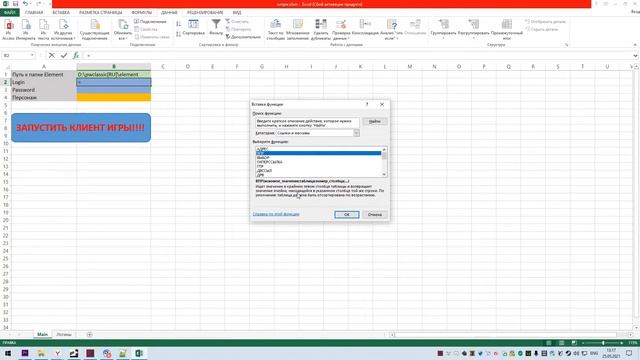Click the From Web (Из Интернета) icon
This screenshot has height=360, width=640.
tap(26, 30)
